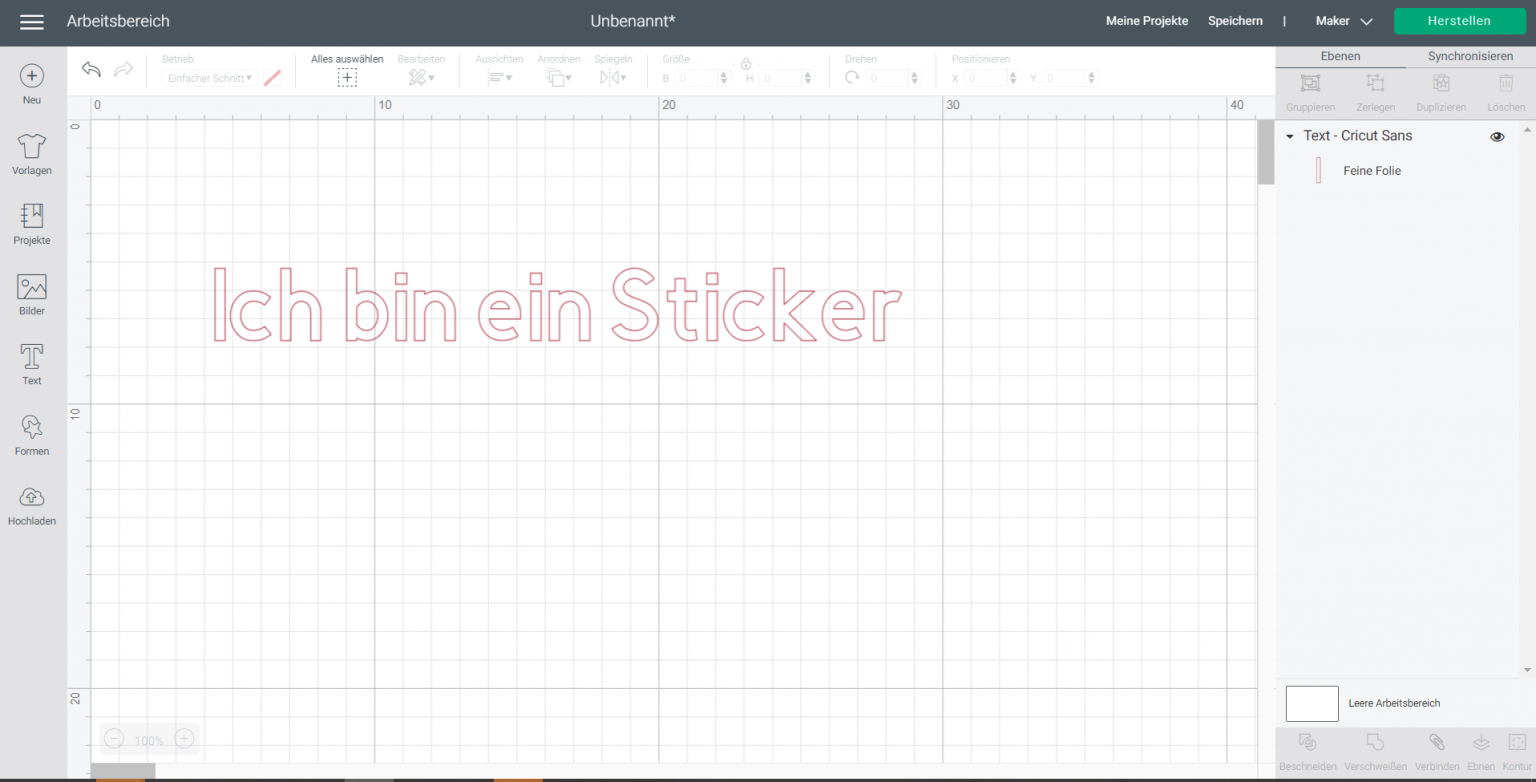Select the Text tool

[x=31, y=363]
